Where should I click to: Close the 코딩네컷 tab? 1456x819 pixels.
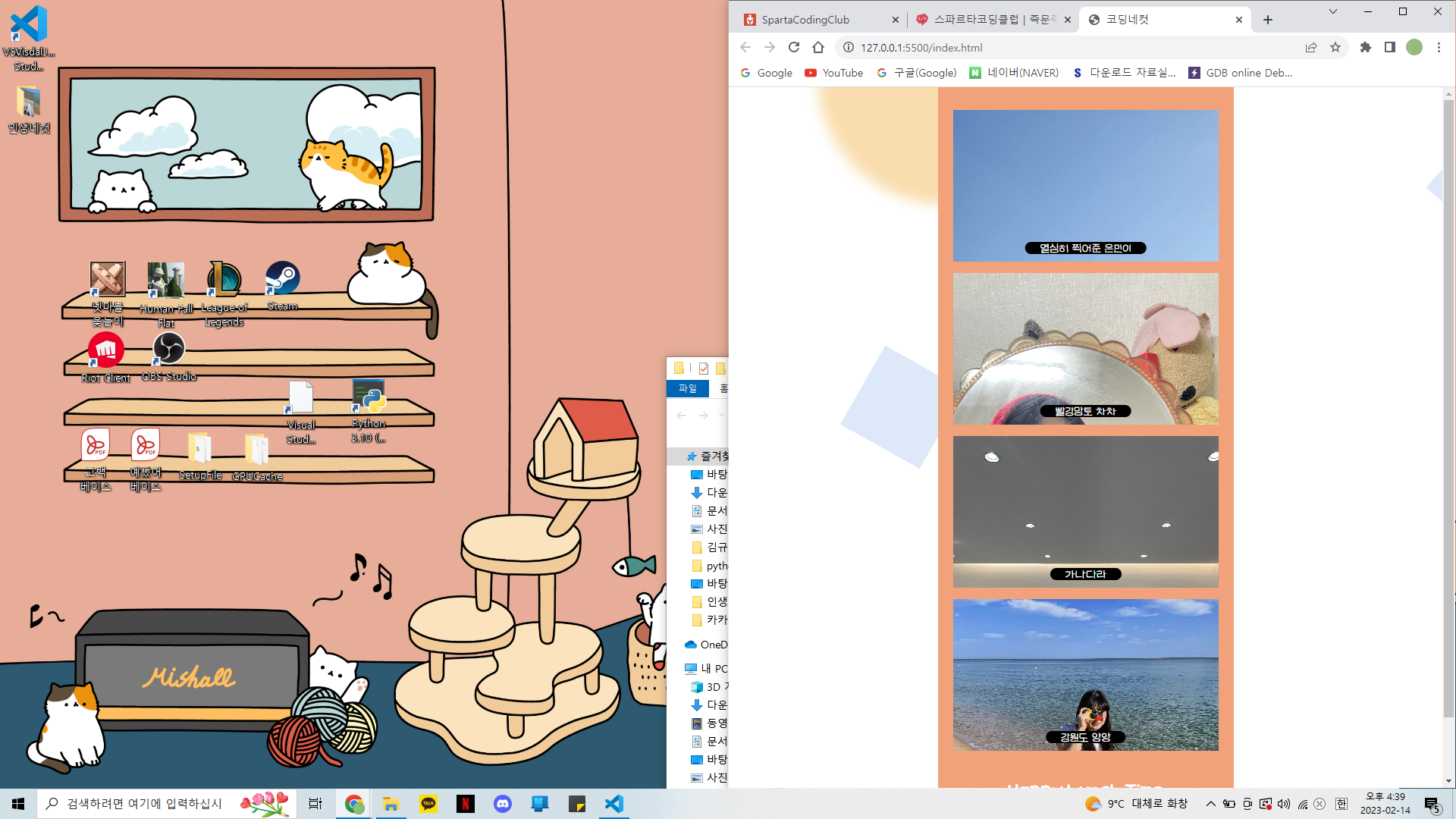coord(1239,20)
